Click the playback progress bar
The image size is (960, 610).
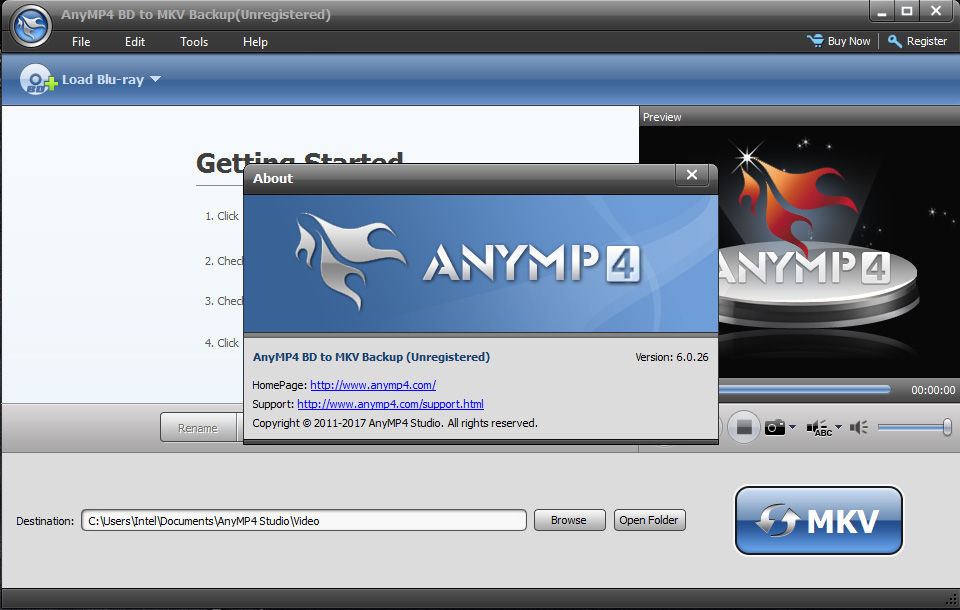coord(800,389)
